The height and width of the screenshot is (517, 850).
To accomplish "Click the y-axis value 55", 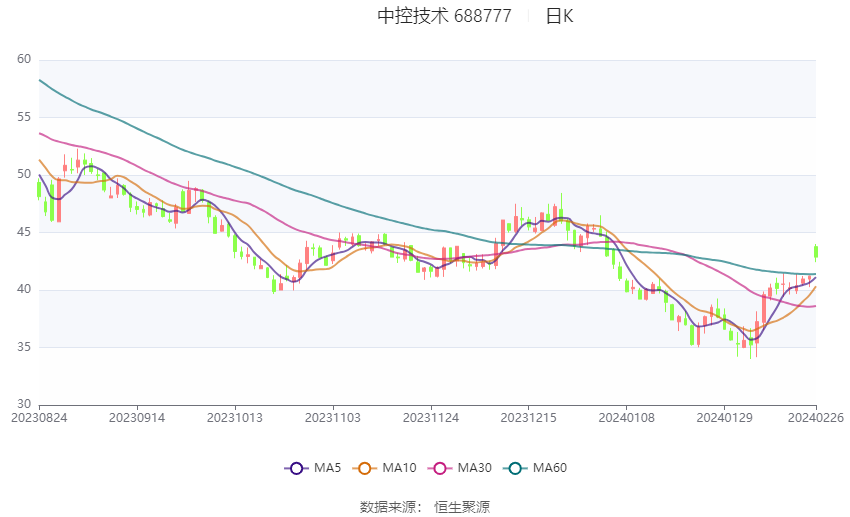I will [x=24, y=117].
